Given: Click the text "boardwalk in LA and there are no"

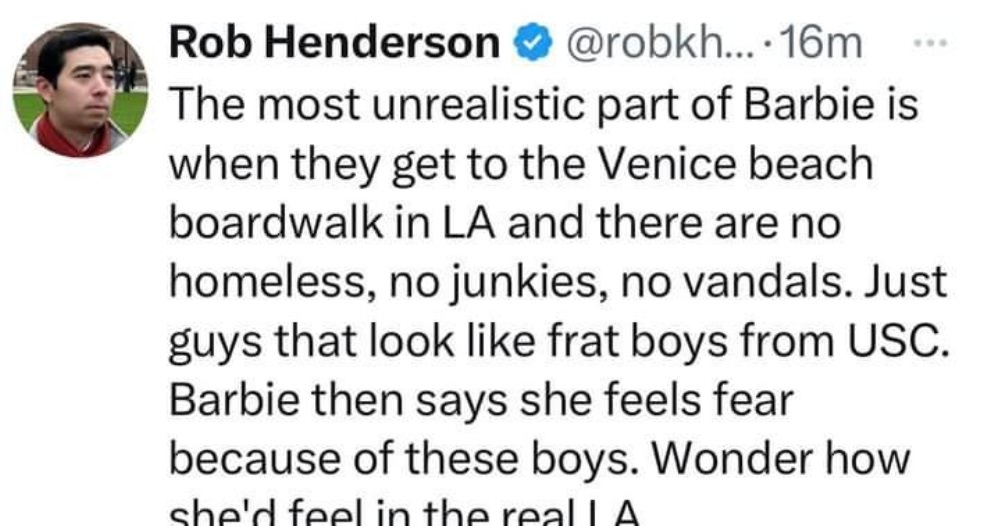Looking at the screenshot, I should pos(504,222).
